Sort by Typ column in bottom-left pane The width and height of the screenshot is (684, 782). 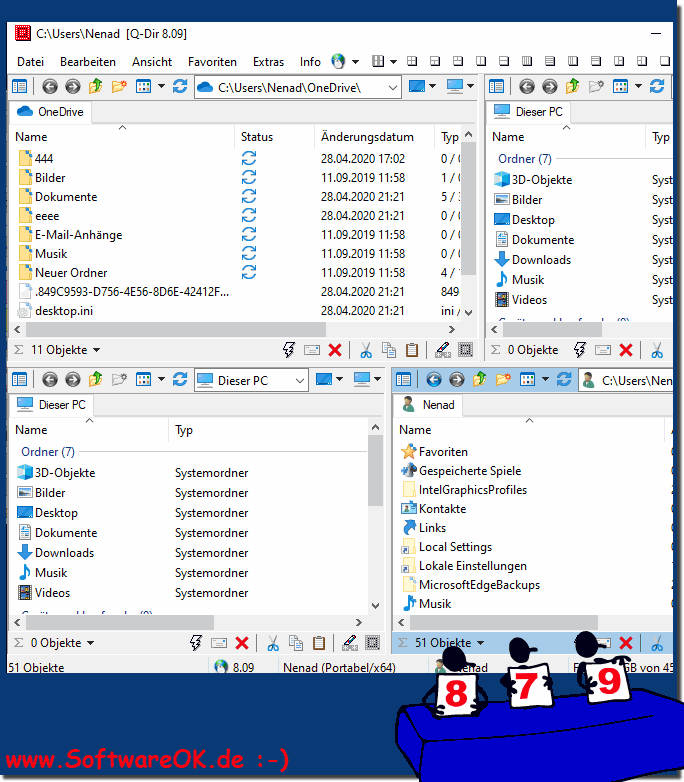[x=184, y=430]
